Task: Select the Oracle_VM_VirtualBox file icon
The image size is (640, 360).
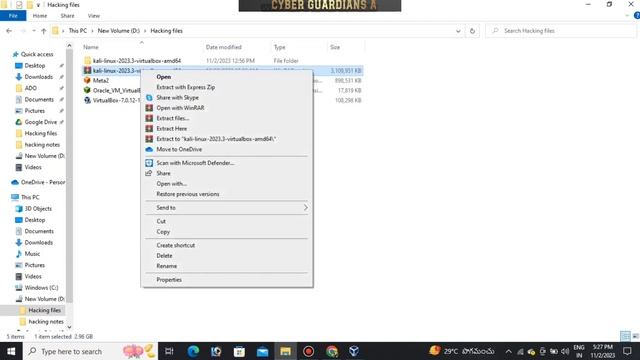Action: click(87, 90)
